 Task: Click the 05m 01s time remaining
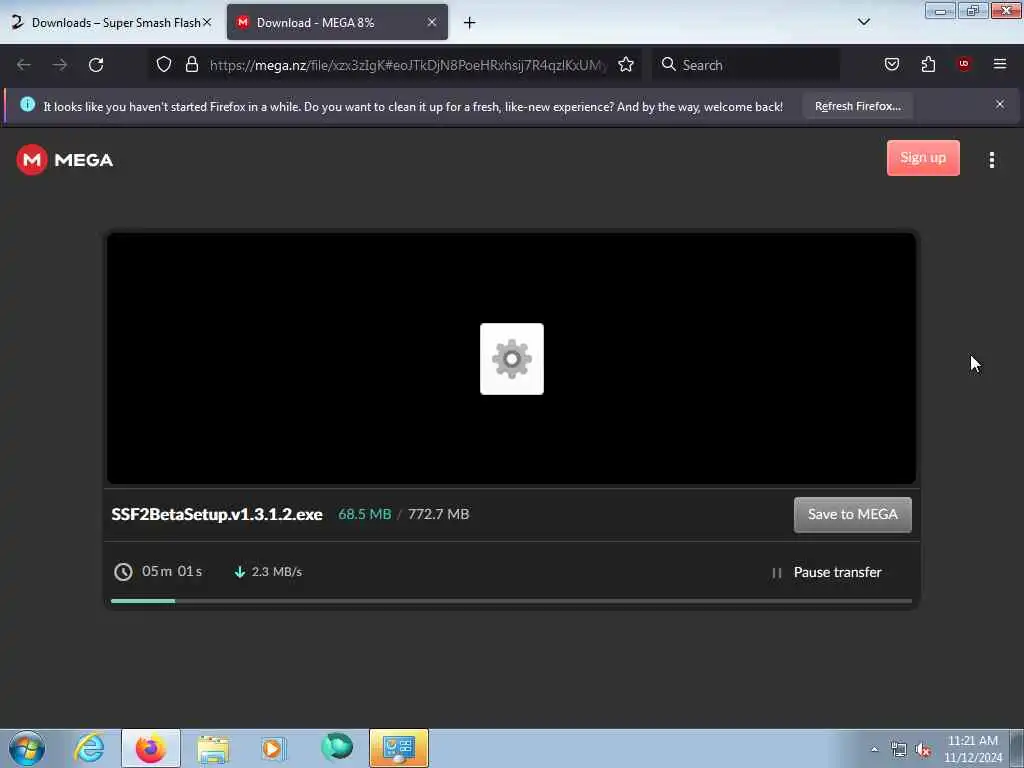(x=172, y=571)
